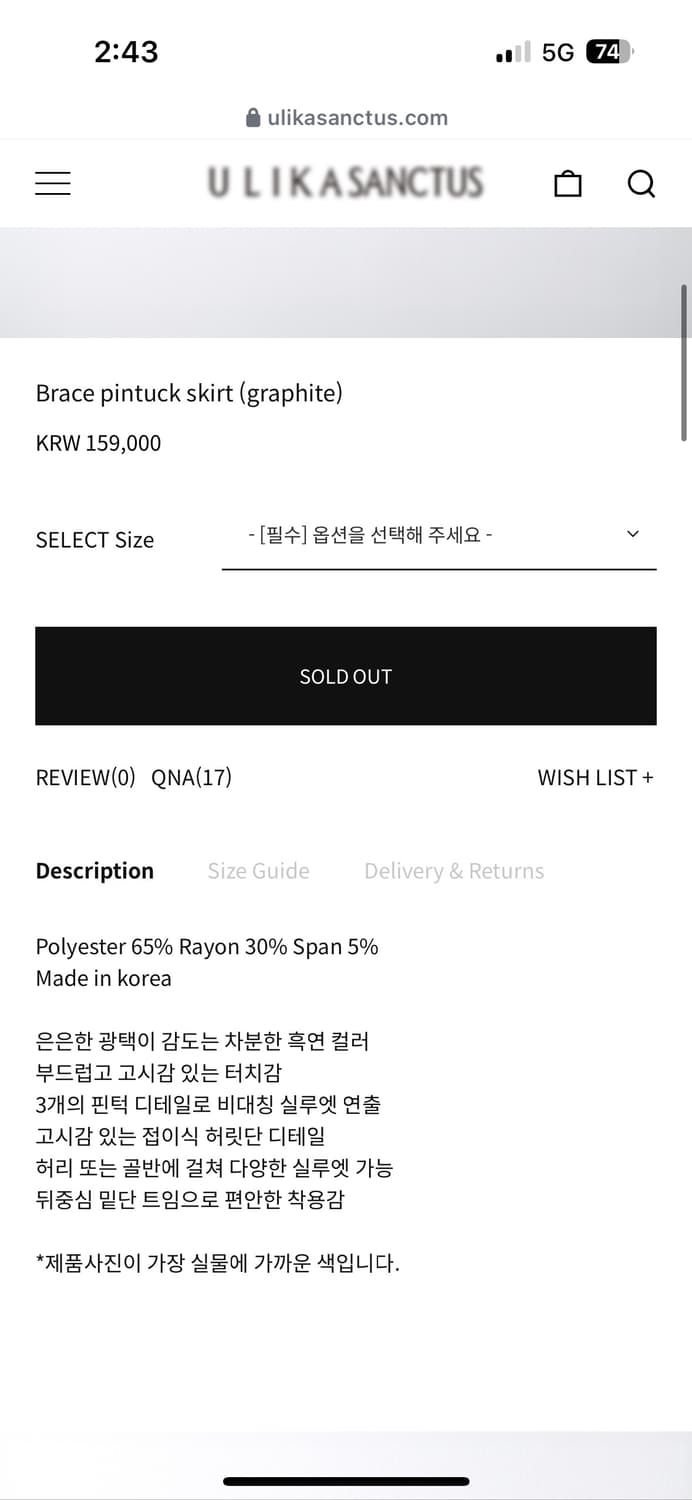Image resolution: width=692 pixels, height=1500 pixels.
Task: Open the shopping bag
Action: [x=567, y=183]
